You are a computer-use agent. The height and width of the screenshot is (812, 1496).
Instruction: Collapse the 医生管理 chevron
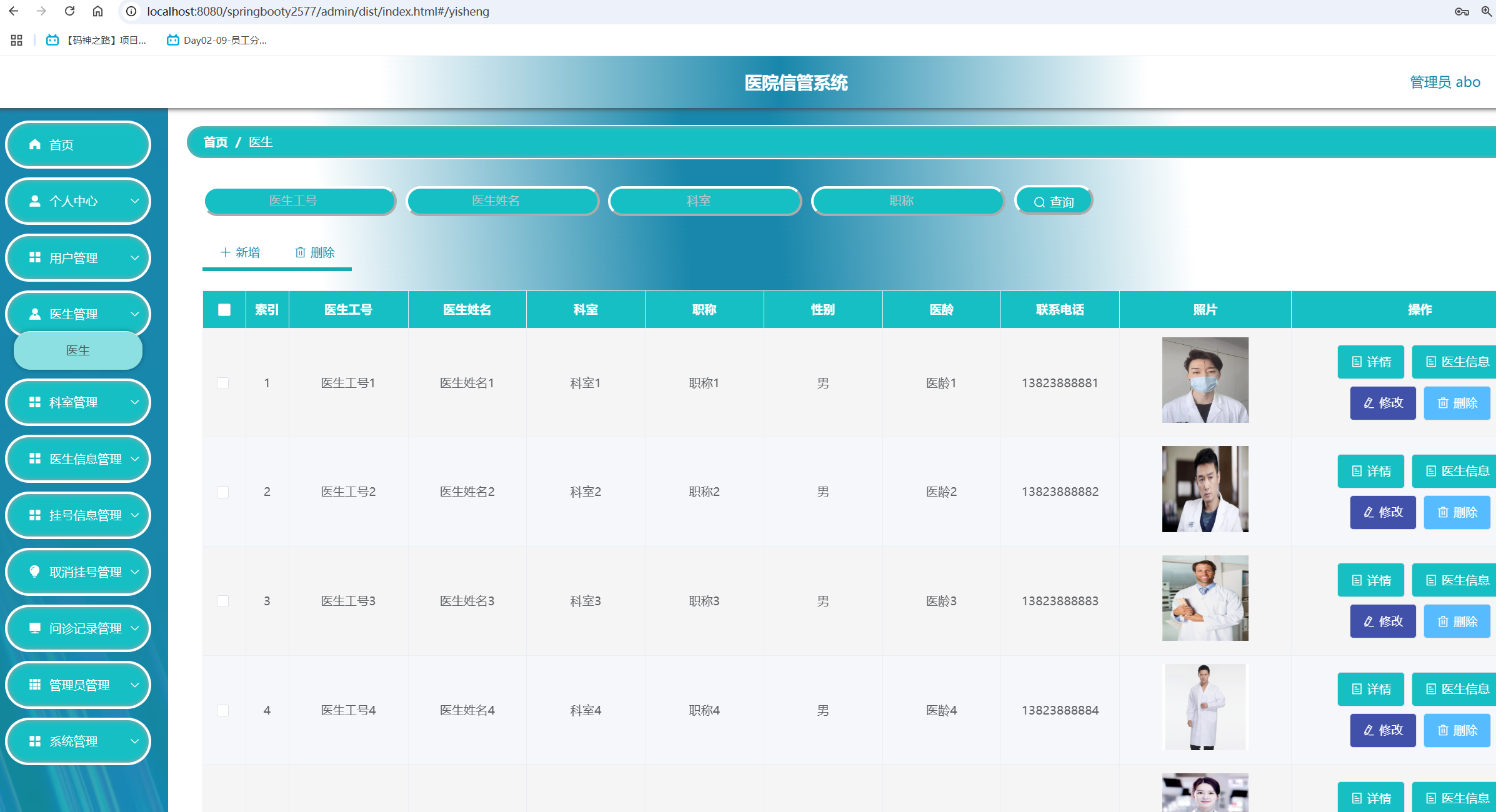pyautogui.click(x=134, y=314)
